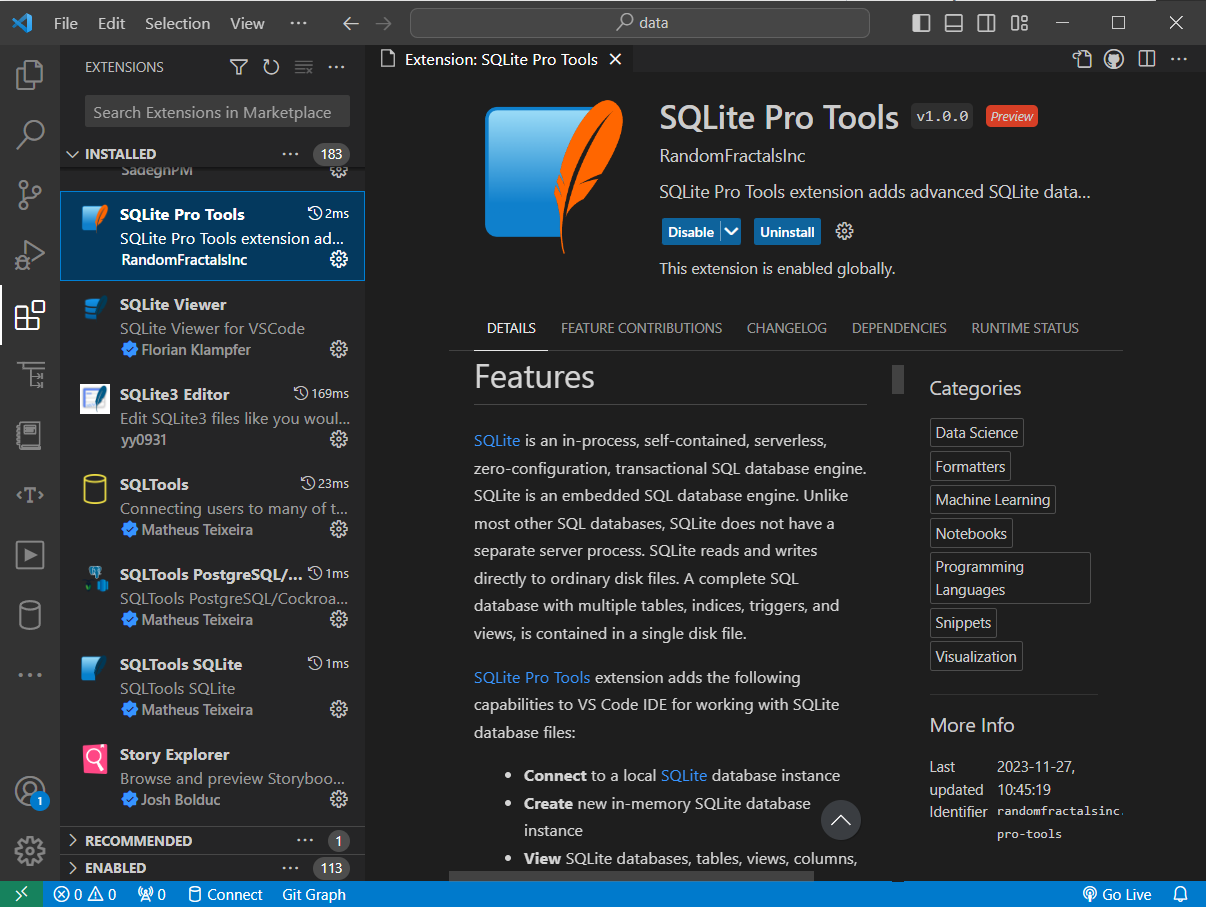1206x907 pixels.
Task: Show additional views via activity bar ellipsis
Action: pos(30,675)
